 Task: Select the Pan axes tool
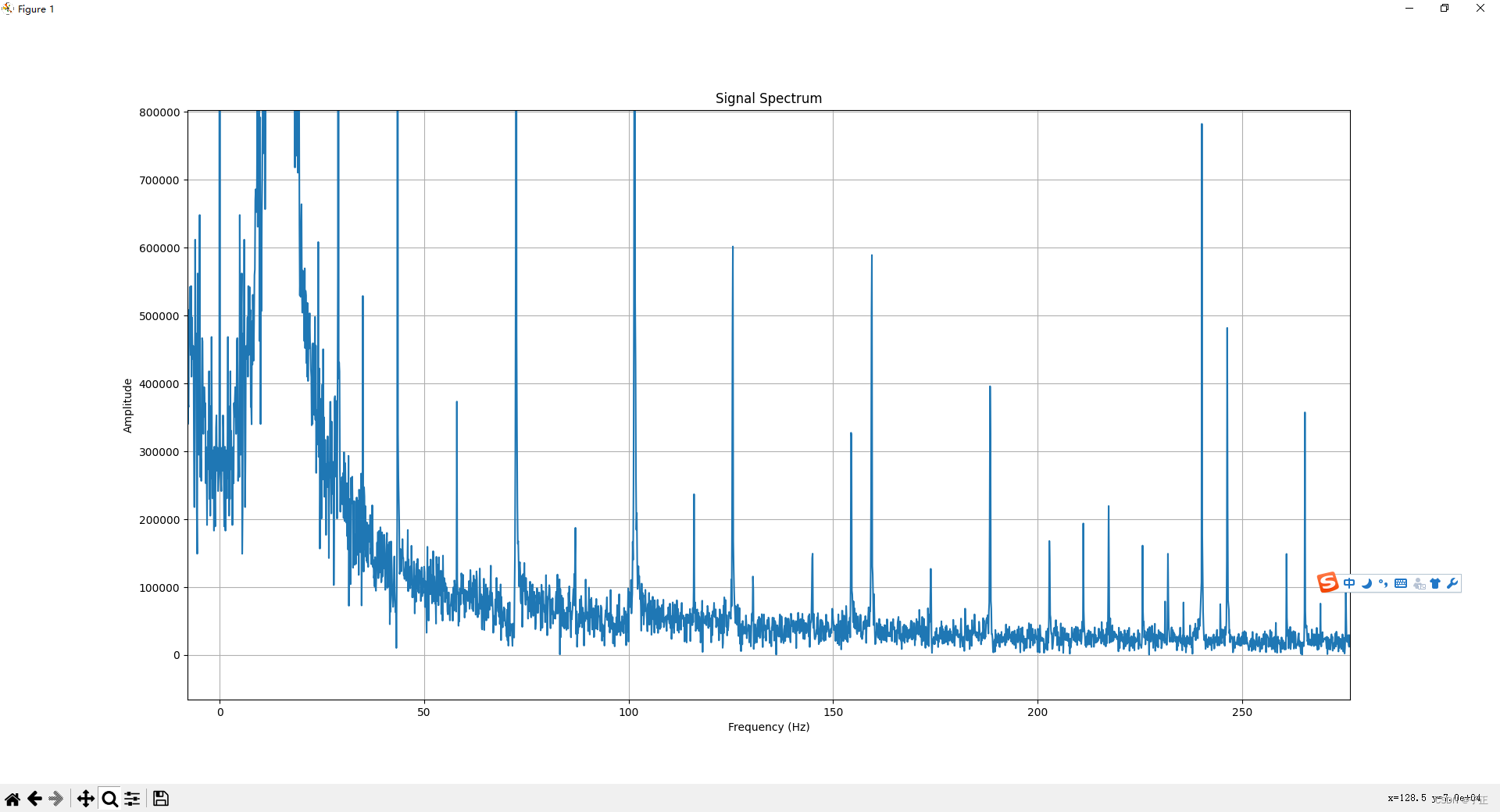tap(85, 799)
